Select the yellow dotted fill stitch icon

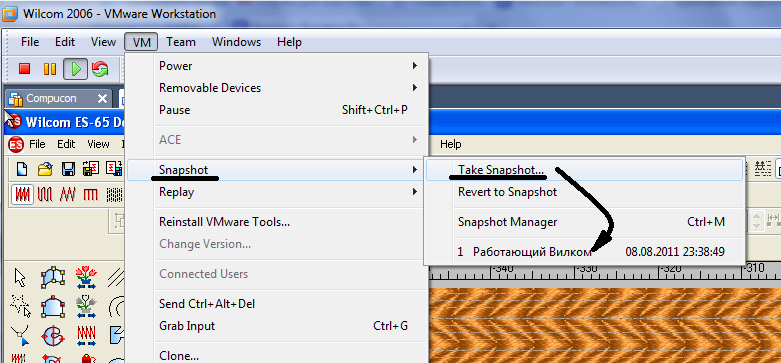[x=115, y=194]
